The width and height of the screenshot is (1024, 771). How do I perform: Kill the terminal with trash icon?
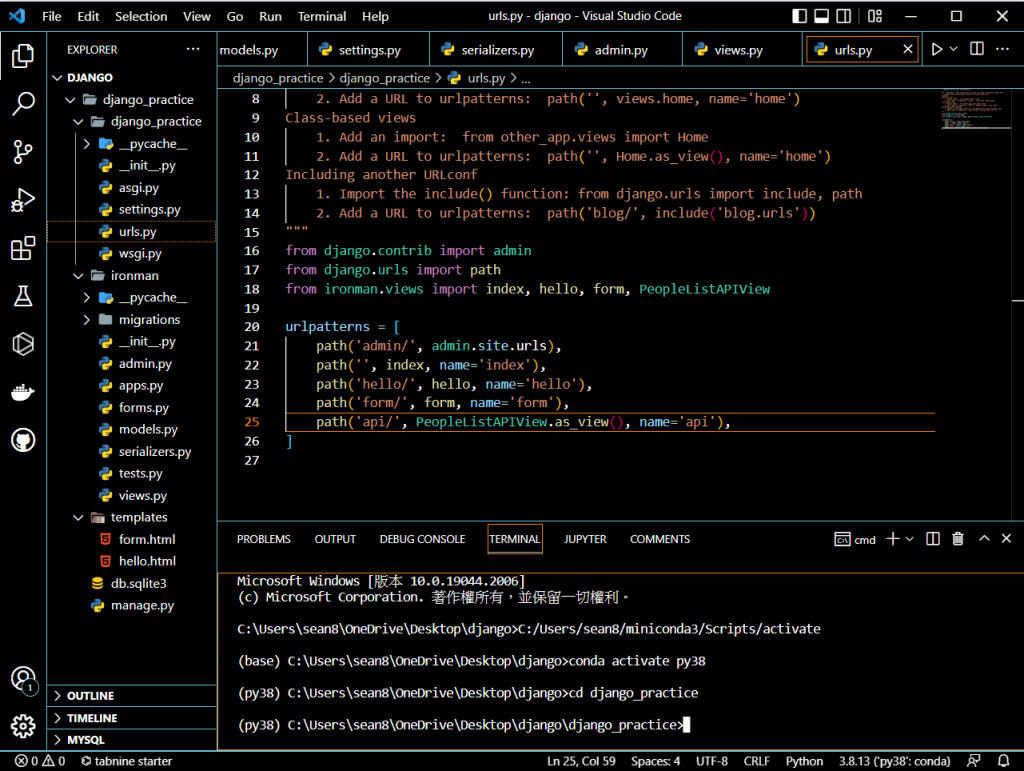click(958, 539)
